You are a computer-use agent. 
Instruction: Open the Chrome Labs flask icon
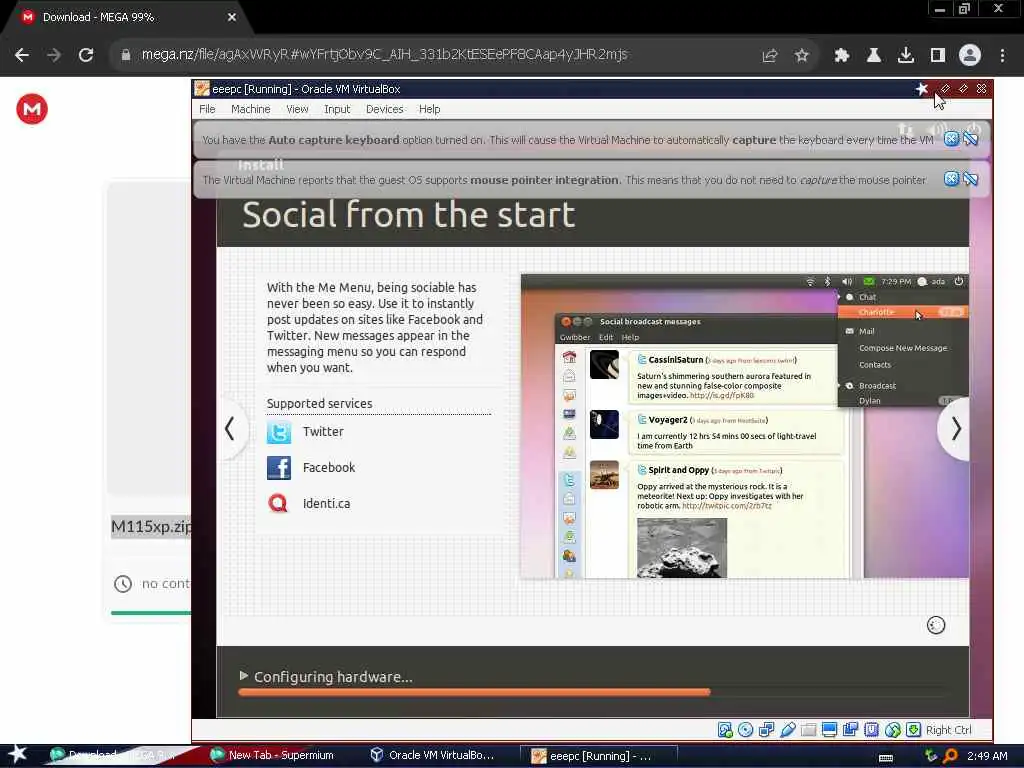(x=874, y=56)
